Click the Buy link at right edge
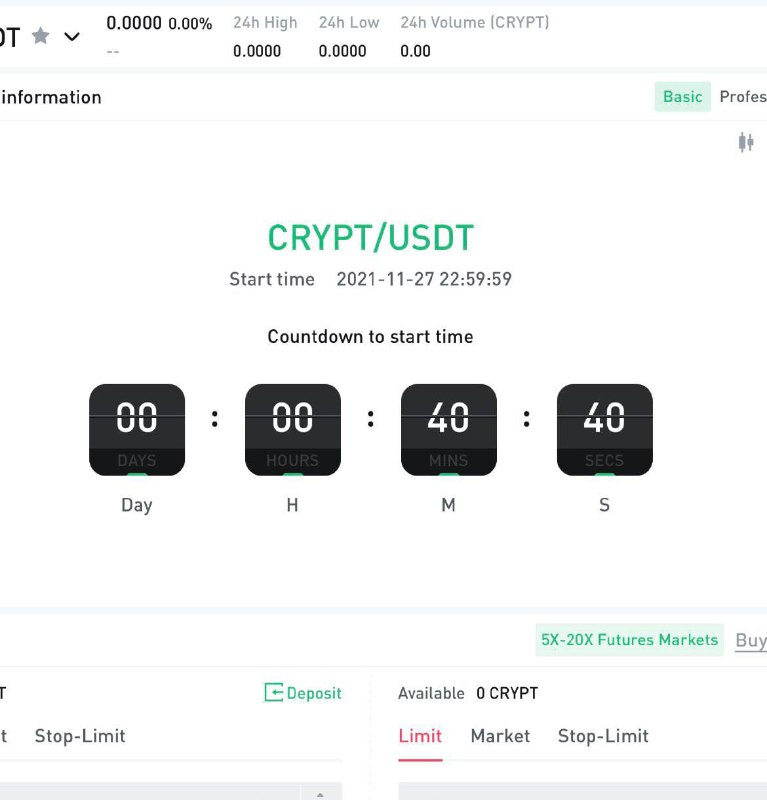Viewport: 767px width, 800px height. pyautogui.click(x=751, y=640)
